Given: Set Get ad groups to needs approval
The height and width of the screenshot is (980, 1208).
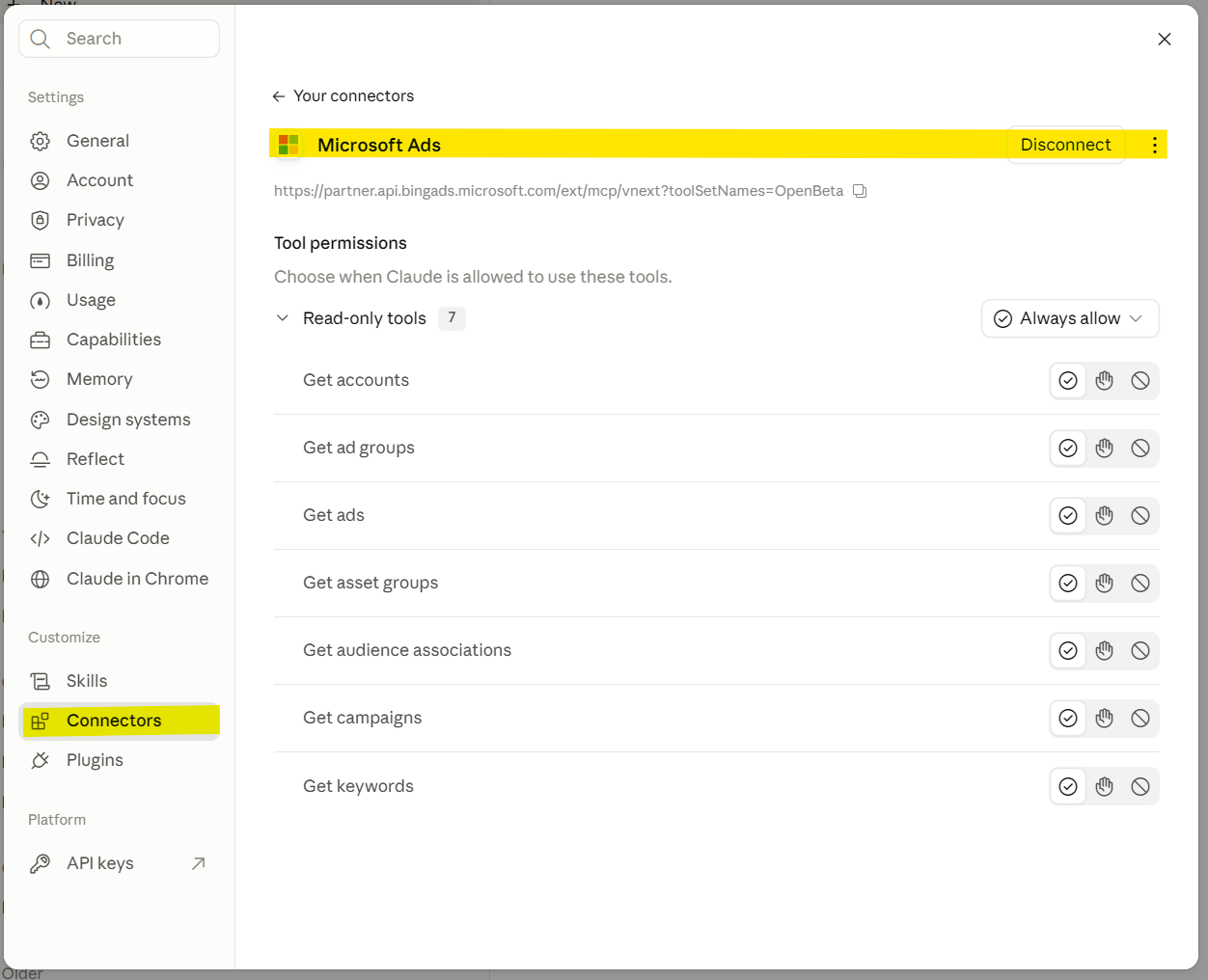Looking at the screenshot, I should click(x=1105, y=449).
